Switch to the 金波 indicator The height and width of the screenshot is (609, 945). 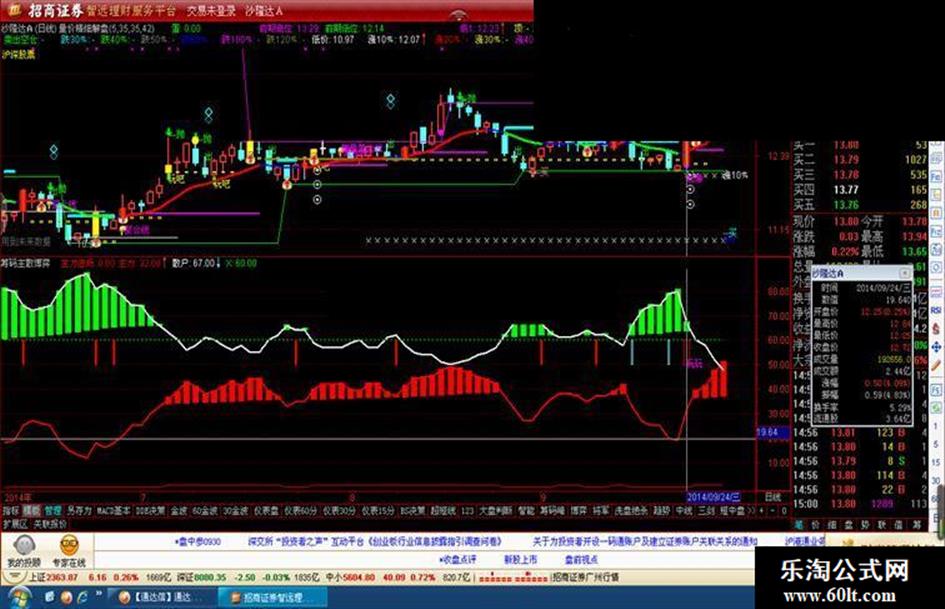coord(179,511)
